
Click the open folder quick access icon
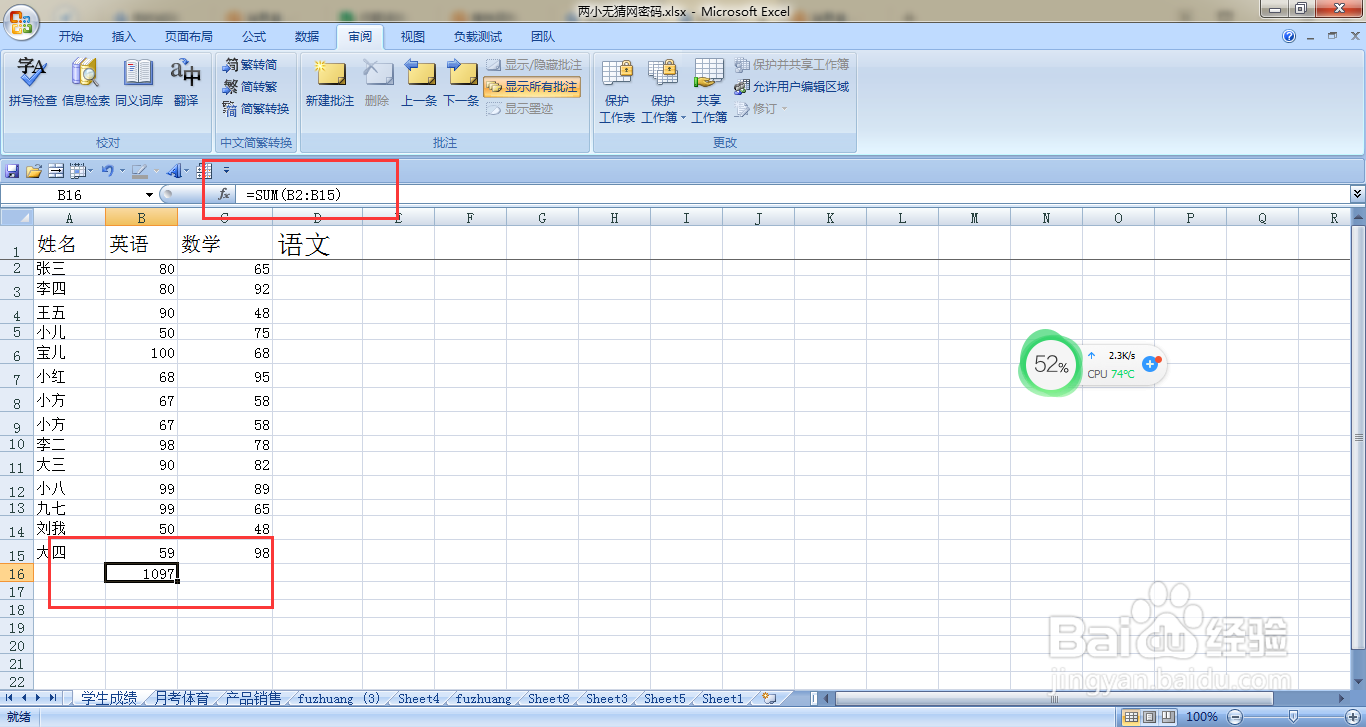(34, 171)
